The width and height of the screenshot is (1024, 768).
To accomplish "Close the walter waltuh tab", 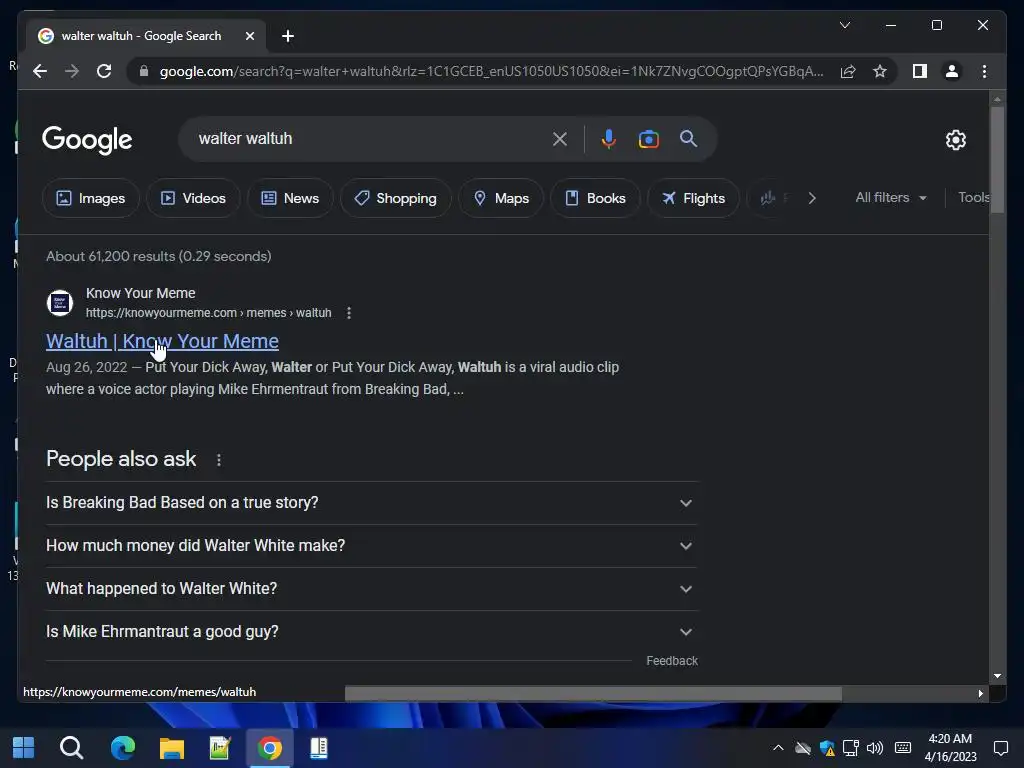I will (249, 36).
